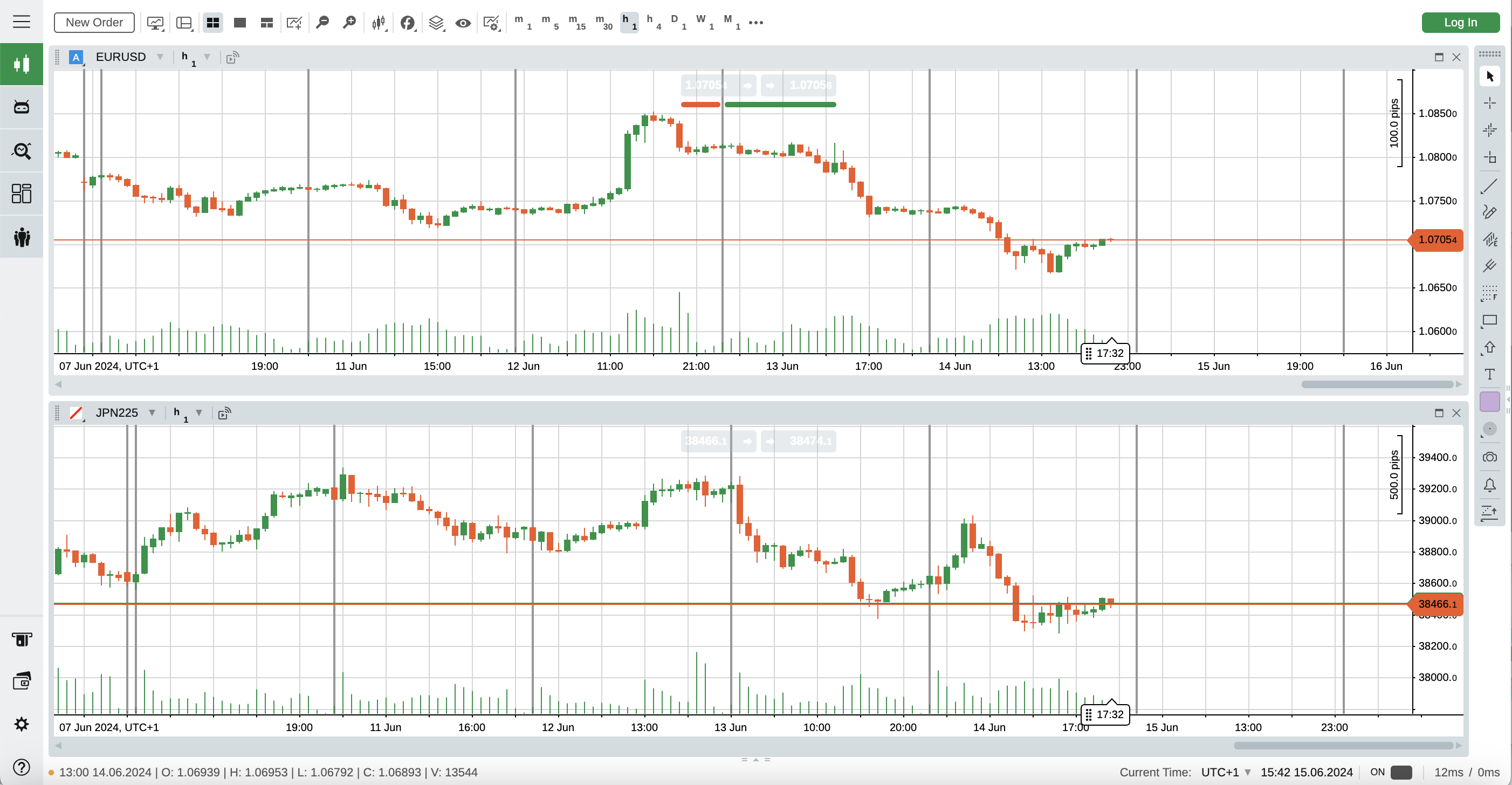Image resolution: width=1512 pixels, height=785 pixels.
Task: Open the indicators f dropdown
Action: point(408,22)
